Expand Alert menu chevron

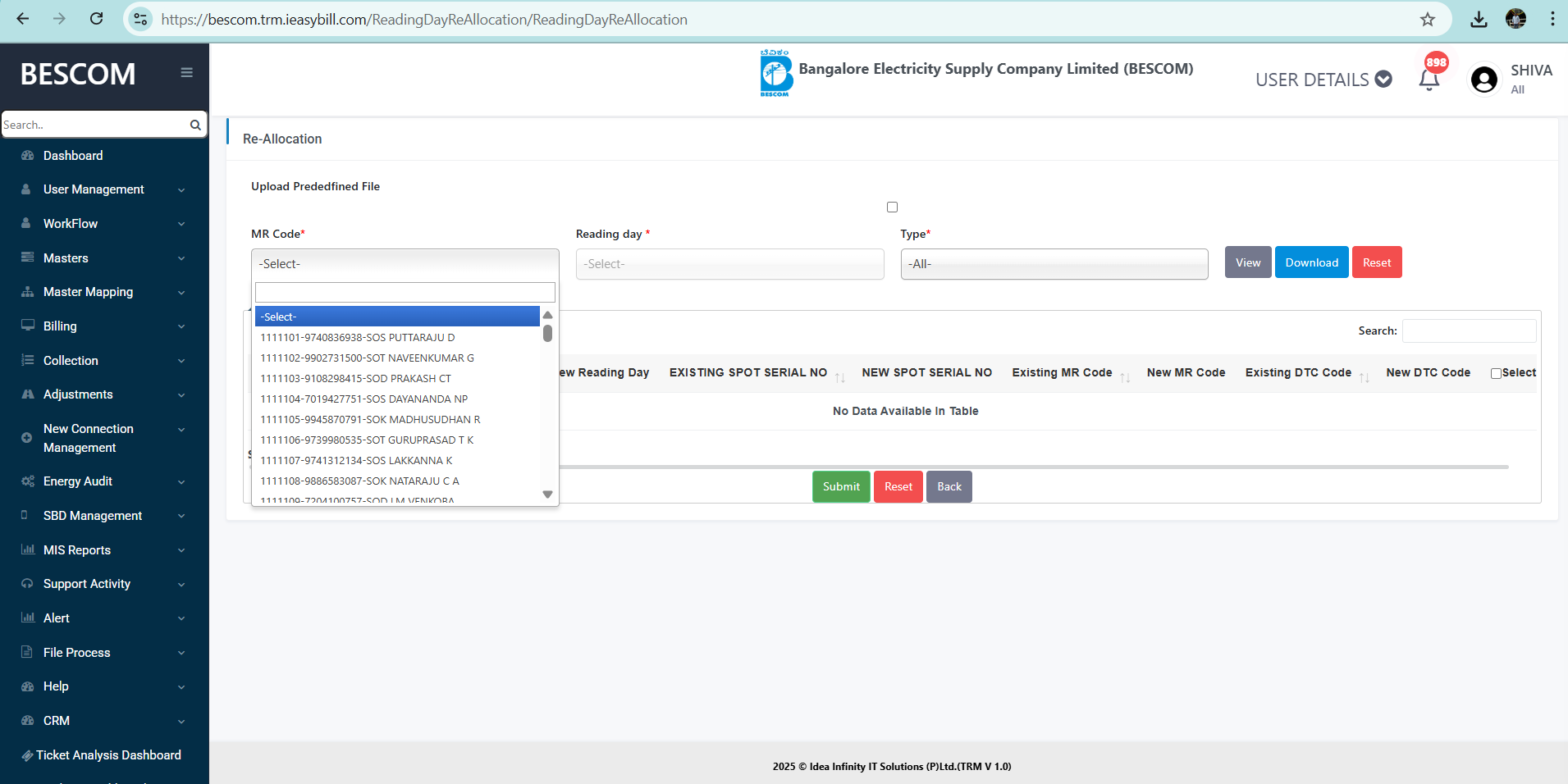[x=181, y=618]
